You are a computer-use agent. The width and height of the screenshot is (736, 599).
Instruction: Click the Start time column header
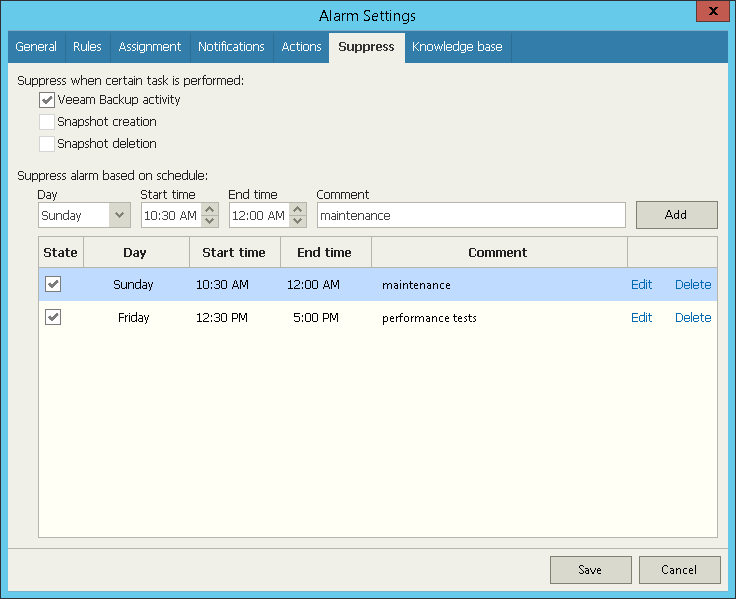235,253
